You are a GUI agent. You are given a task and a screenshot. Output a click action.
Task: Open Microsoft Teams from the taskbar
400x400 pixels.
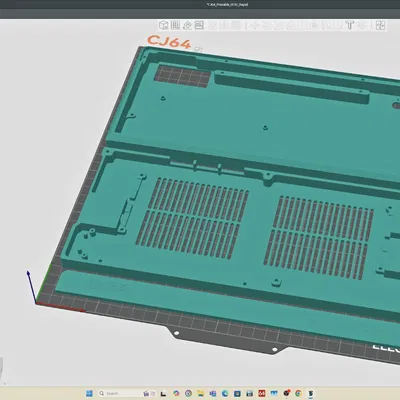coord(213,393)
